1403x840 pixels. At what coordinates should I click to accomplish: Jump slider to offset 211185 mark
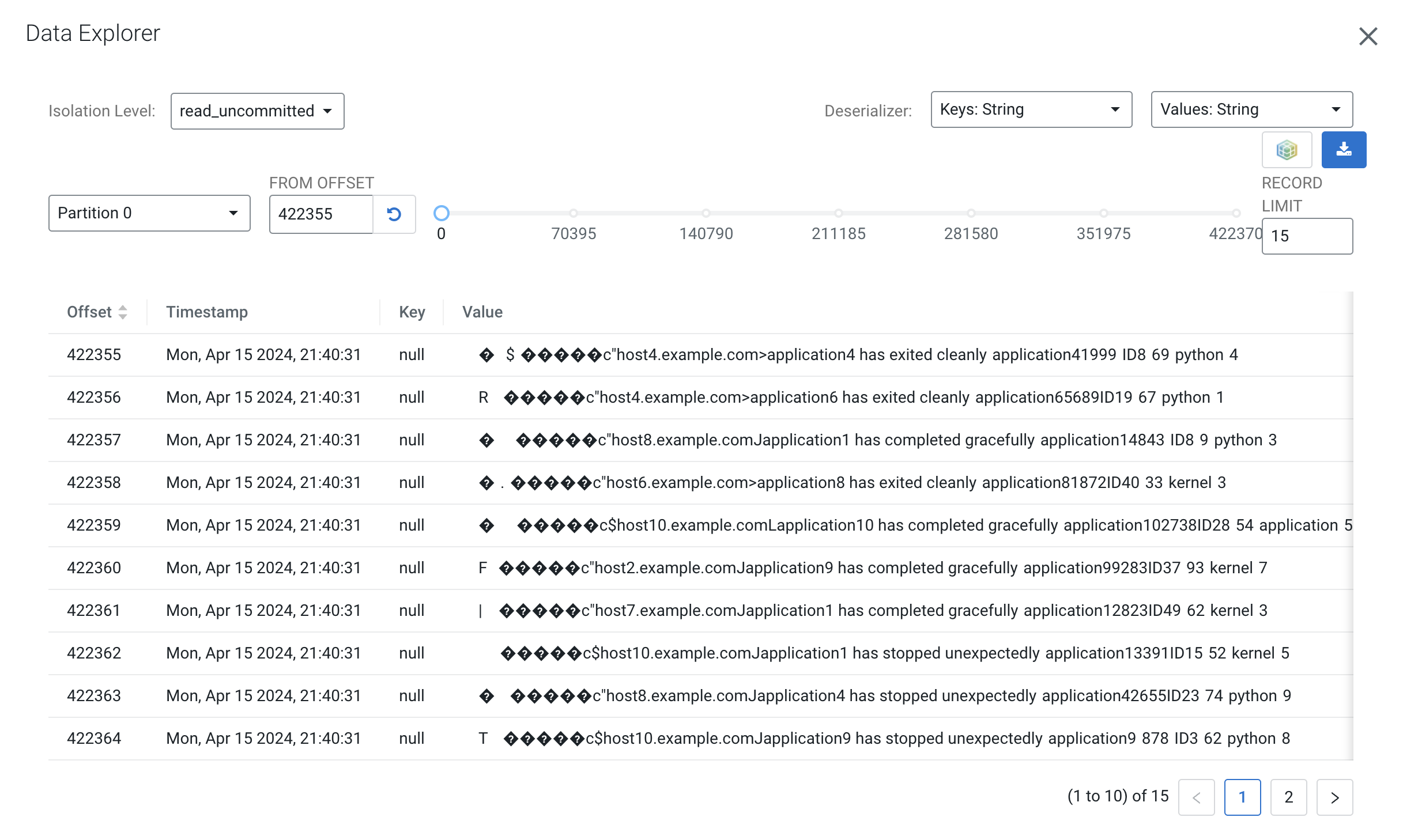pos(838,213)
